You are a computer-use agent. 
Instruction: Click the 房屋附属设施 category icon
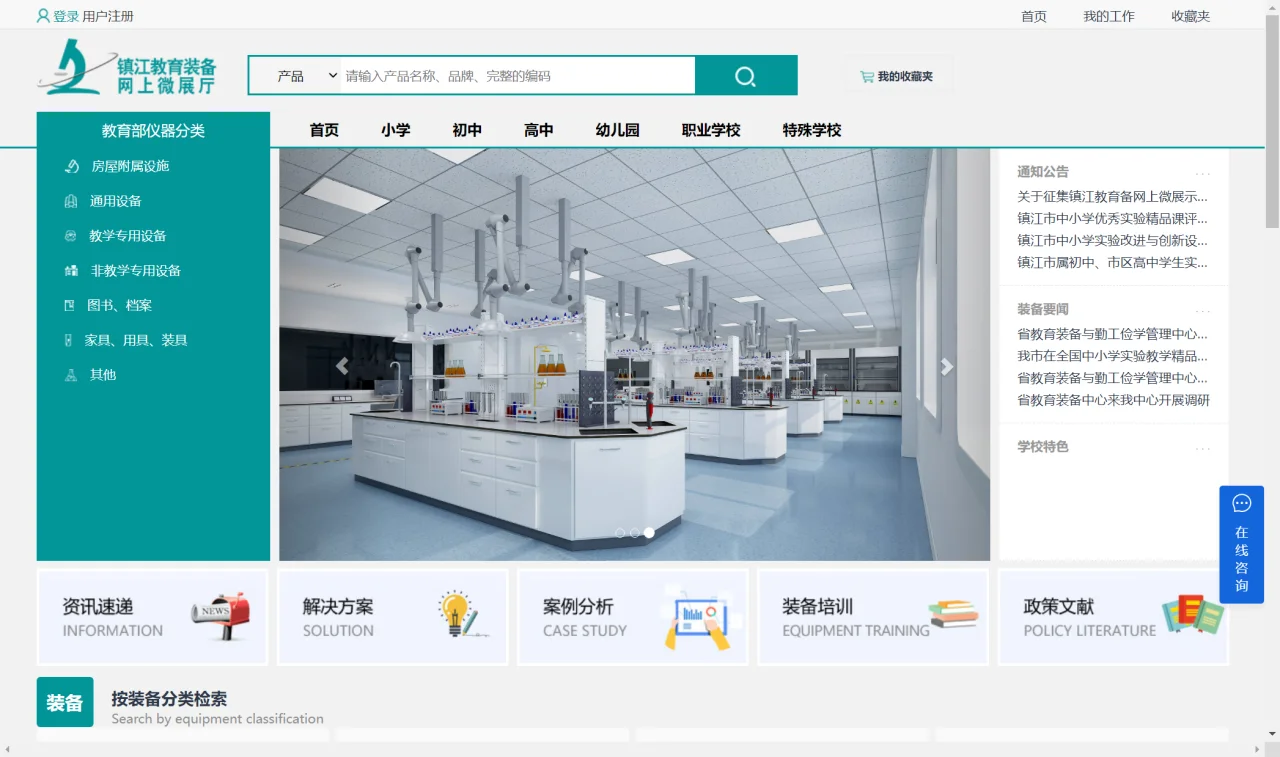click(72, 166)
